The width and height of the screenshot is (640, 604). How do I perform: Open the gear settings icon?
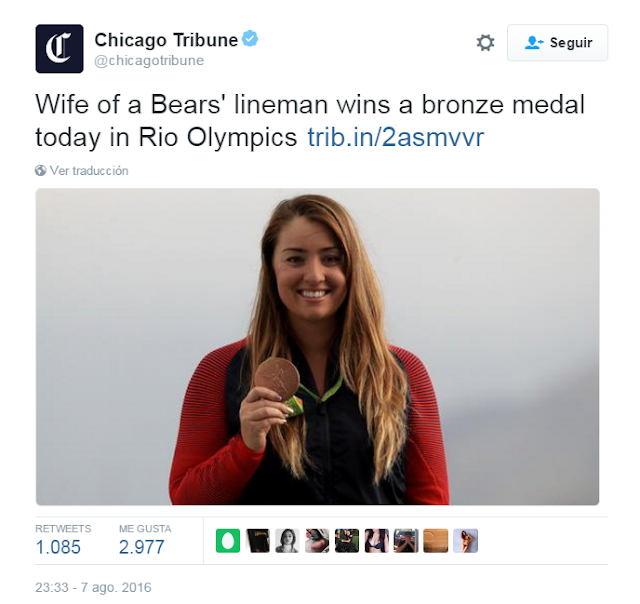pyautogui.click(x=485, y=42)
